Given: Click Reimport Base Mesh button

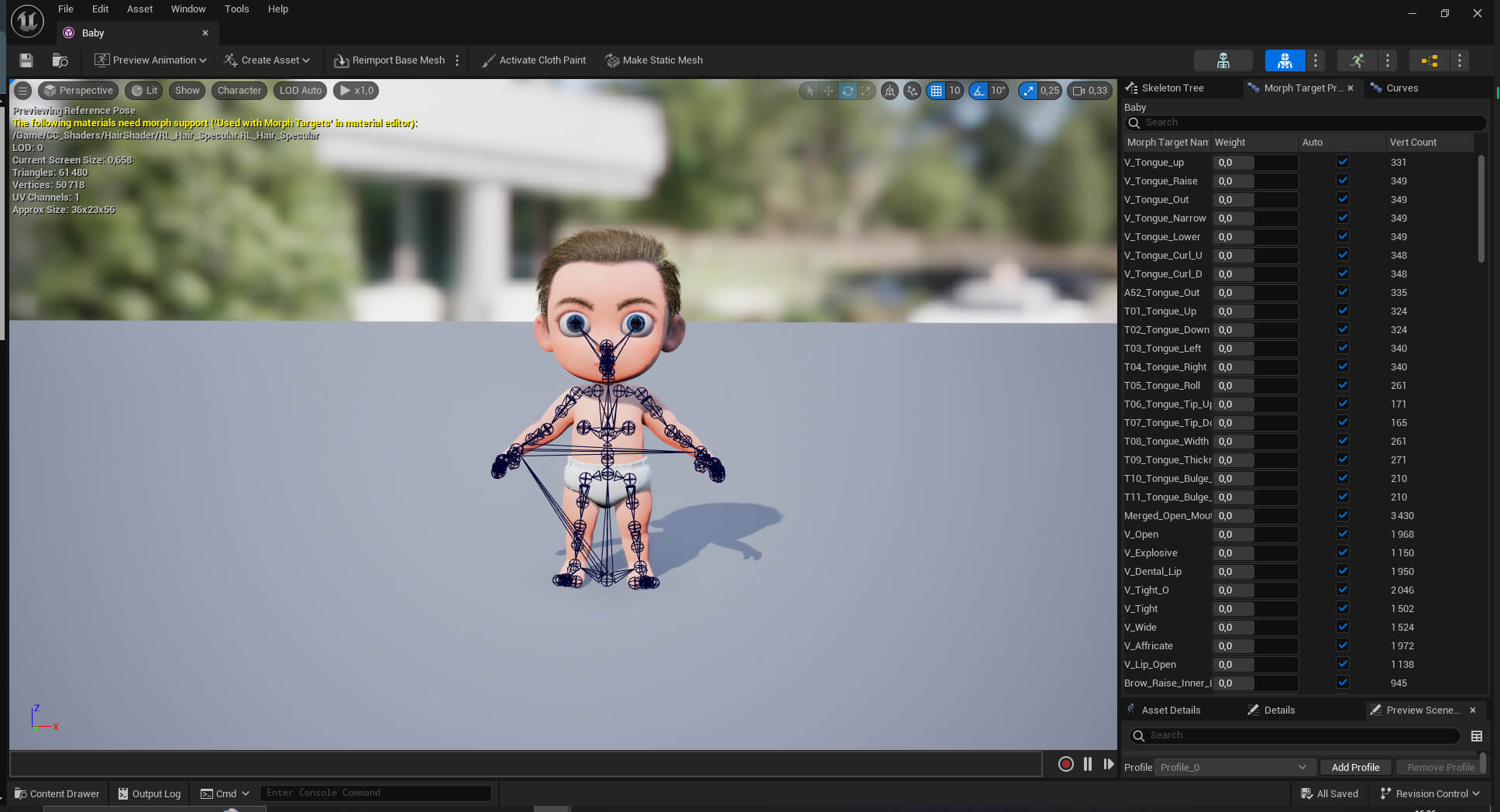Looking at the screenshot, I should click(390, 60).
